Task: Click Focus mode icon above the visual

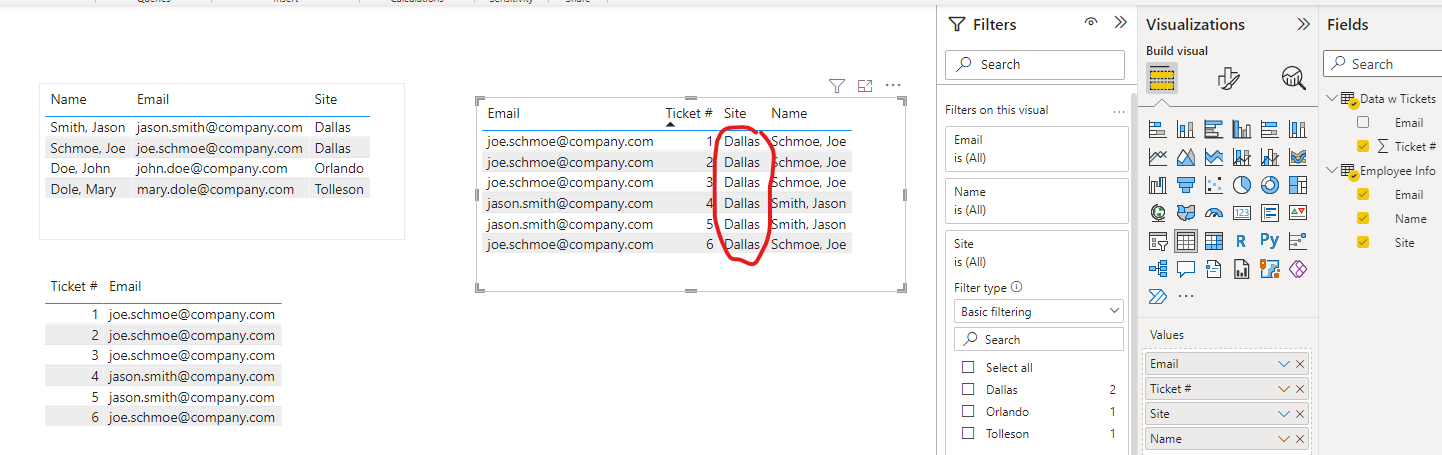Action: (x=865, y=86)
